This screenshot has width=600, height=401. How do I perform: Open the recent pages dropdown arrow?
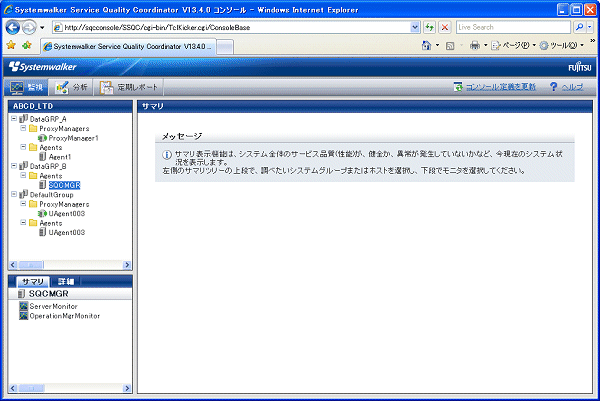pyautogui.click(x=42, y=28)
